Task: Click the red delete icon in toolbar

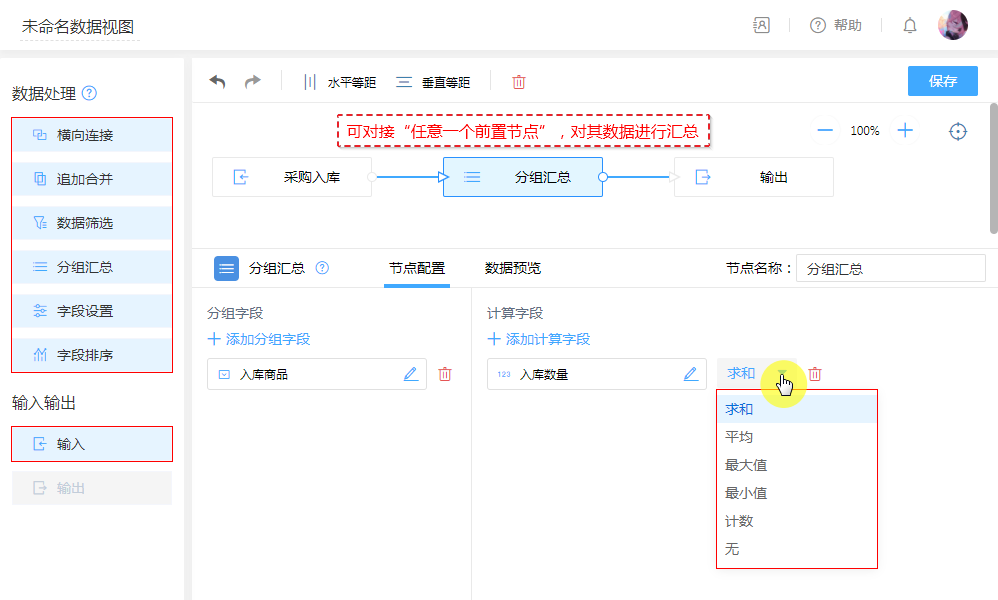Action: [x=519, y=82]
